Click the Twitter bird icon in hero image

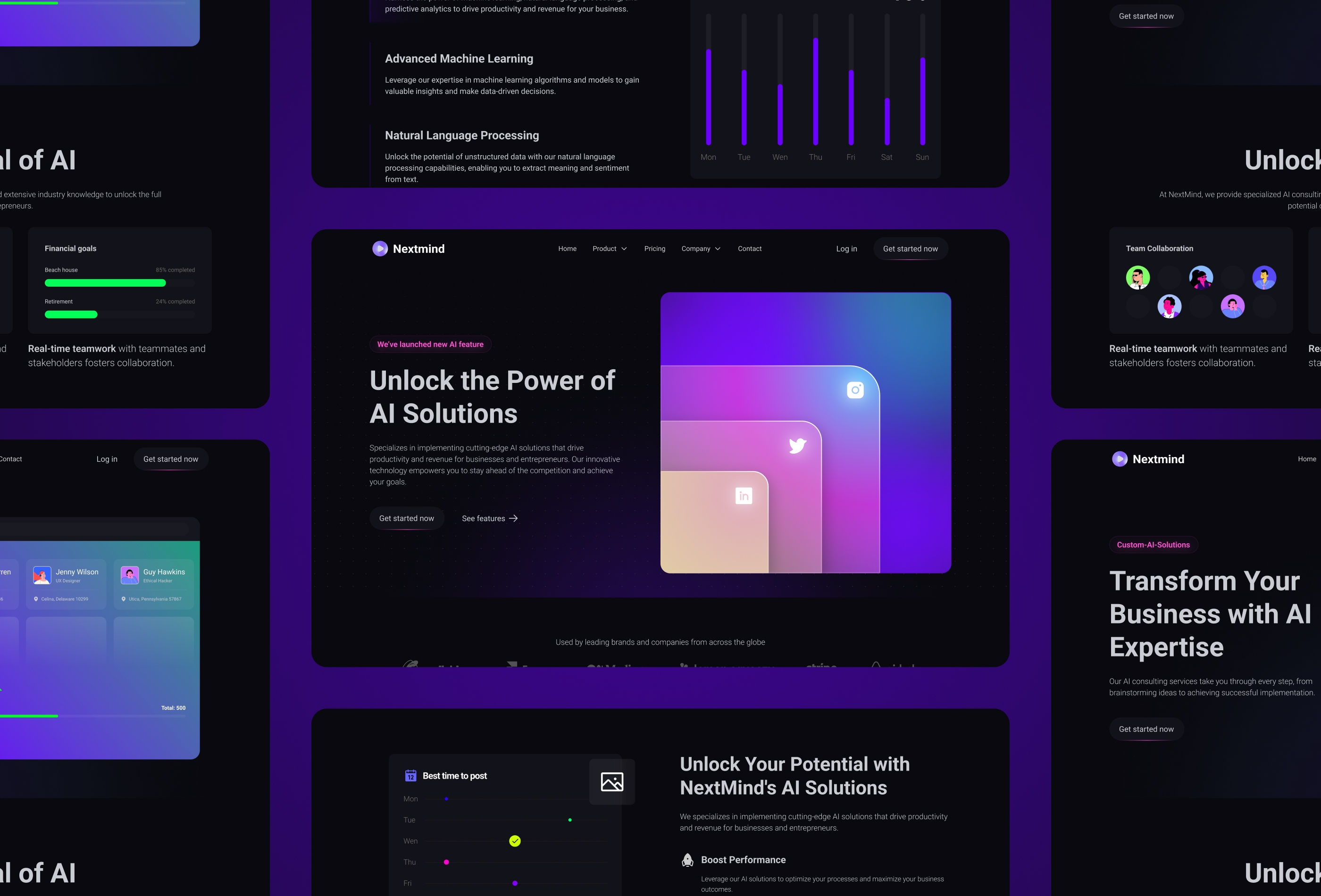(x=797, y=445)
